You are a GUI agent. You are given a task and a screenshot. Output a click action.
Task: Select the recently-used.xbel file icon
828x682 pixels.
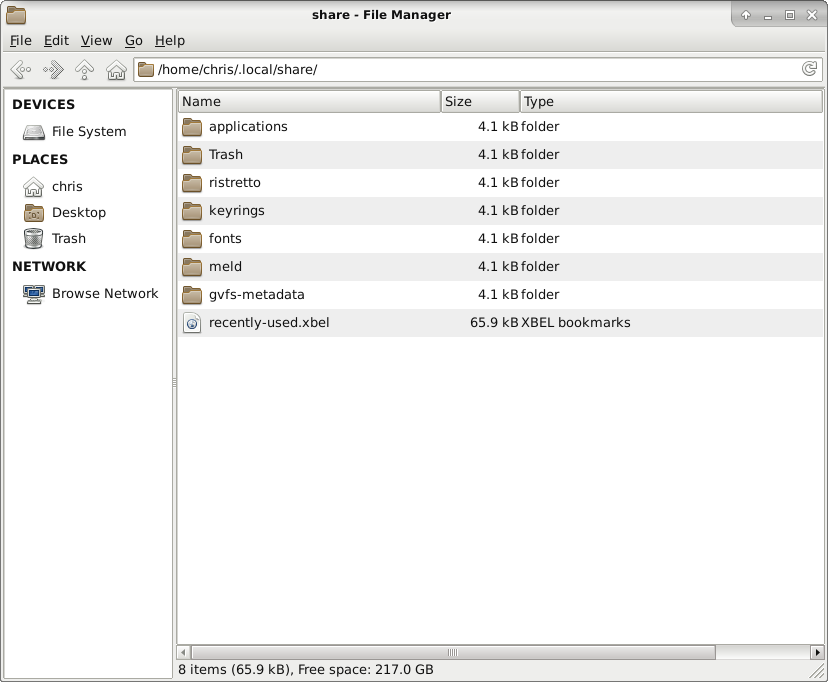[x=192, y=323]
